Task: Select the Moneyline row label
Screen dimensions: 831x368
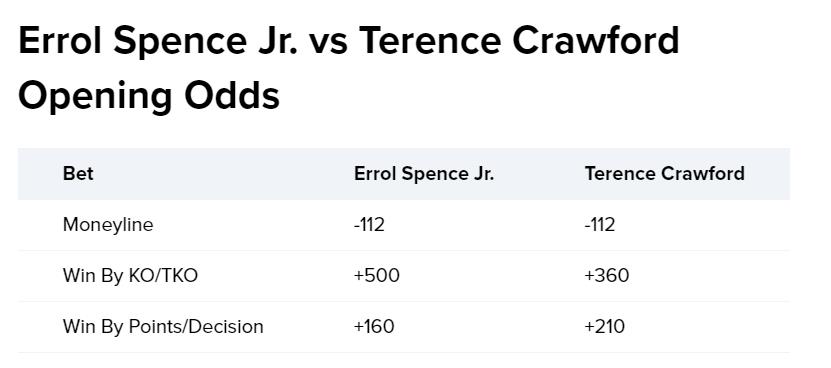Action: coord(108,225)
